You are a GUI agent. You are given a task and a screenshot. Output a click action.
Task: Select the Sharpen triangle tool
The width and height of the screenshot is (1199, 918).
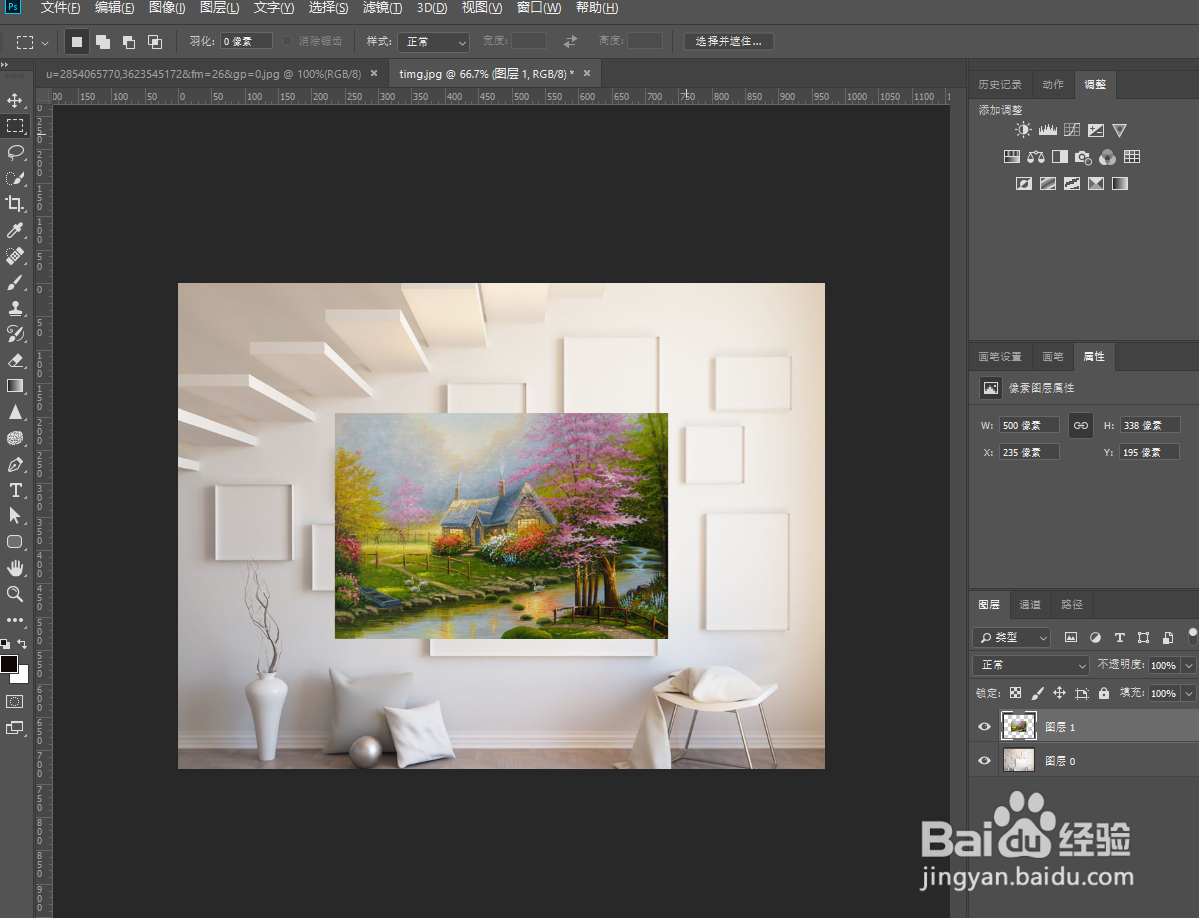tap(15, 412)
